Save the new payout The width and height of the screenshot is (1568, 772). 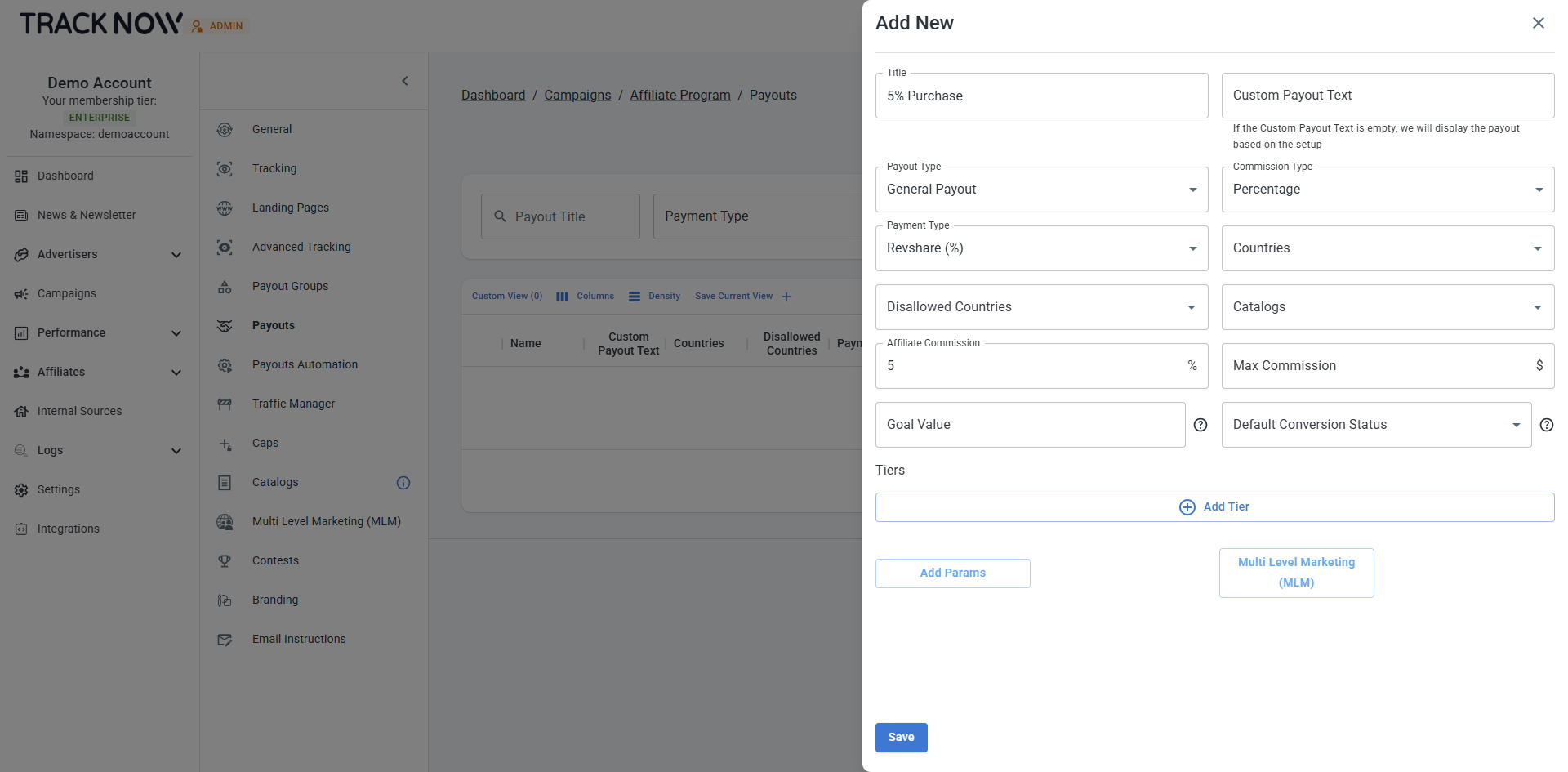[x=901, y=738]
